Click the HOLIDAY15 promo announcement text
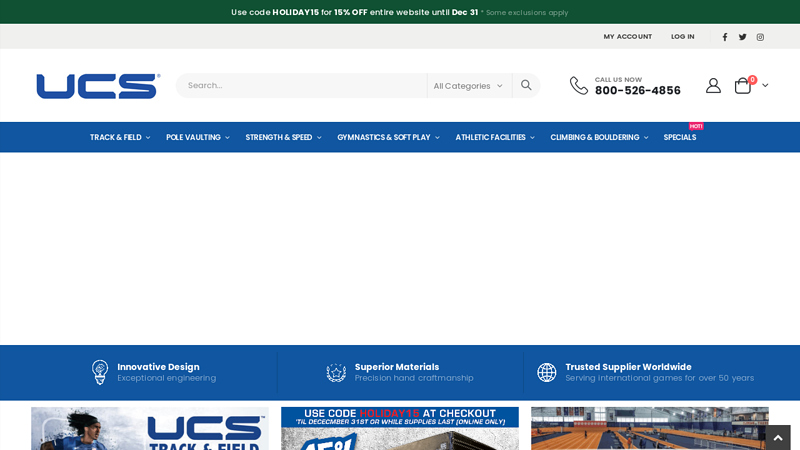 (399, 12)
